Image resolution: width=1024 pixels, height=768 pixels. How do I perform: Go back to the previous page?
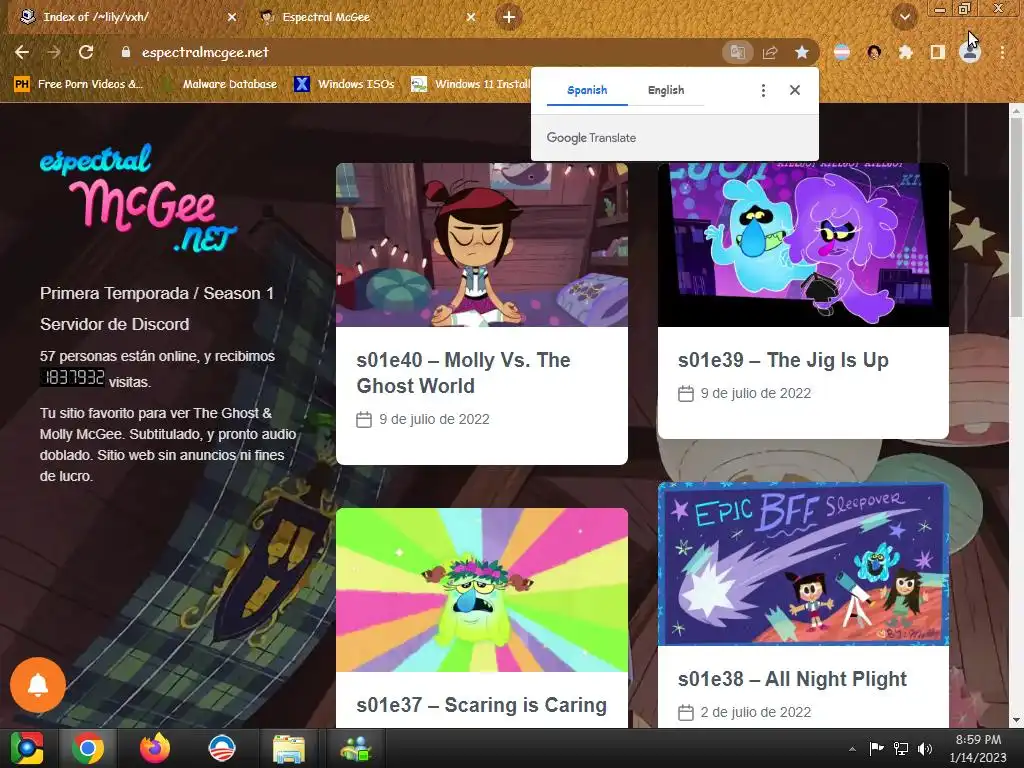[22, 52]
